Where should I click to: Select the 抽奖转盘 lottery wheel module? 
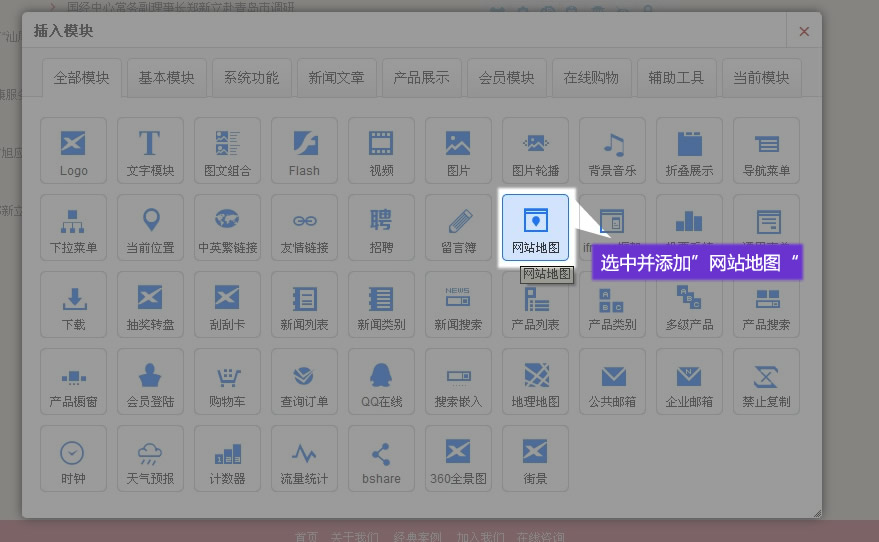point(150,304)
